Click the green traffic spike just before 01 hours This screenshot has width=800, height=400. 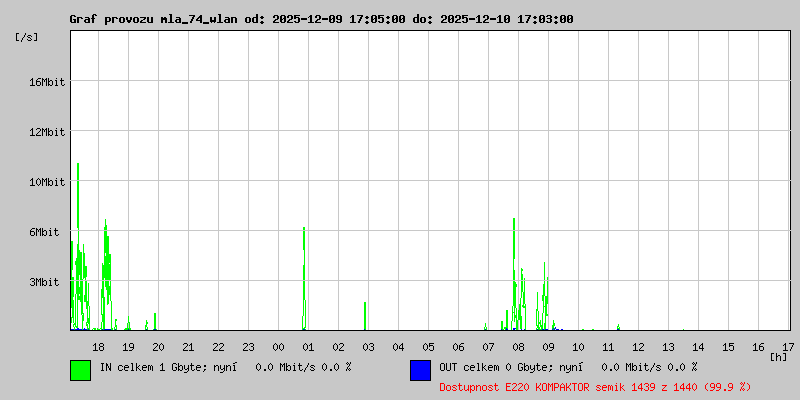pos(304,279)
